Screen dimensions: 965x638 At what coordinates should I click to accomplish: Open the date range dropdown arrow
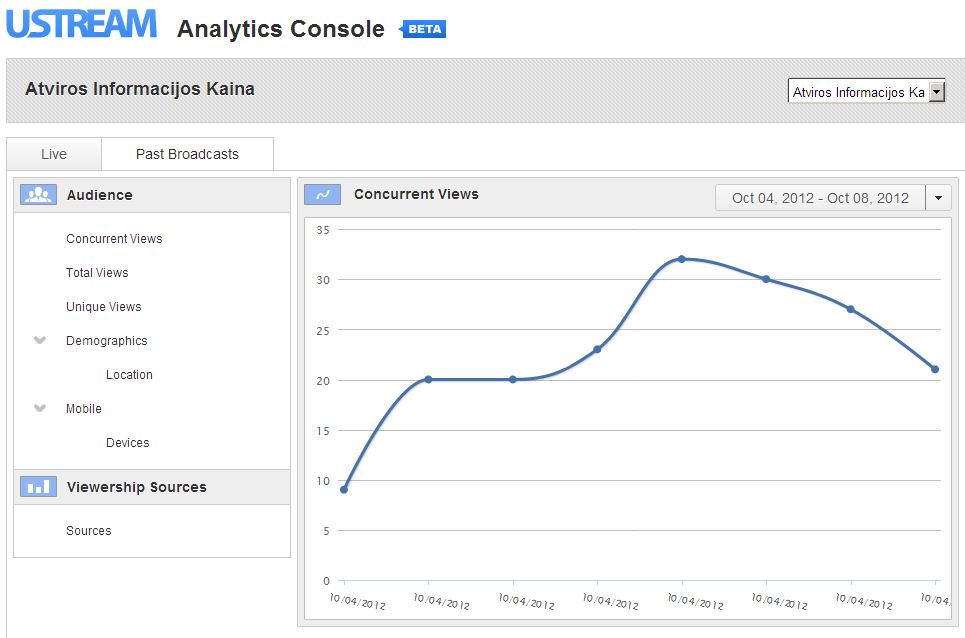coord(938,198)
